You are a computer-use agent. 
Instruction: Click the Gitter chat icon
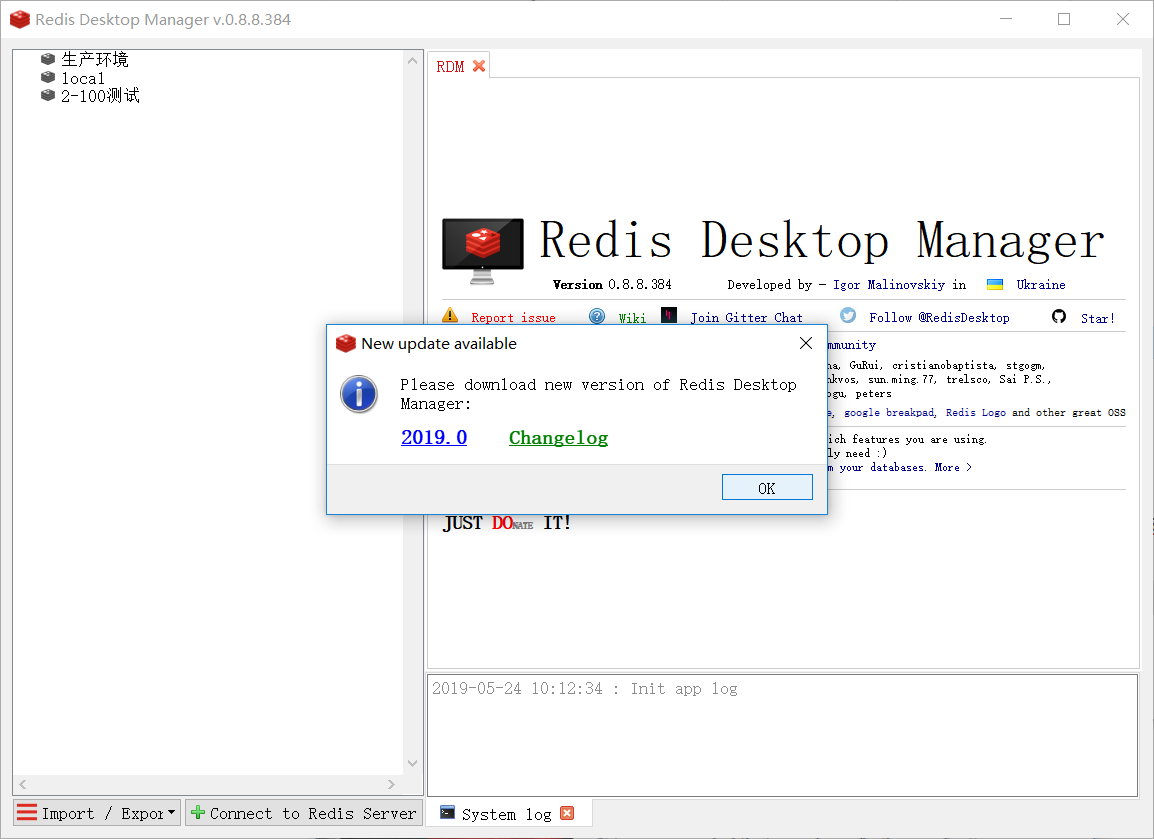tap(668, 315)
